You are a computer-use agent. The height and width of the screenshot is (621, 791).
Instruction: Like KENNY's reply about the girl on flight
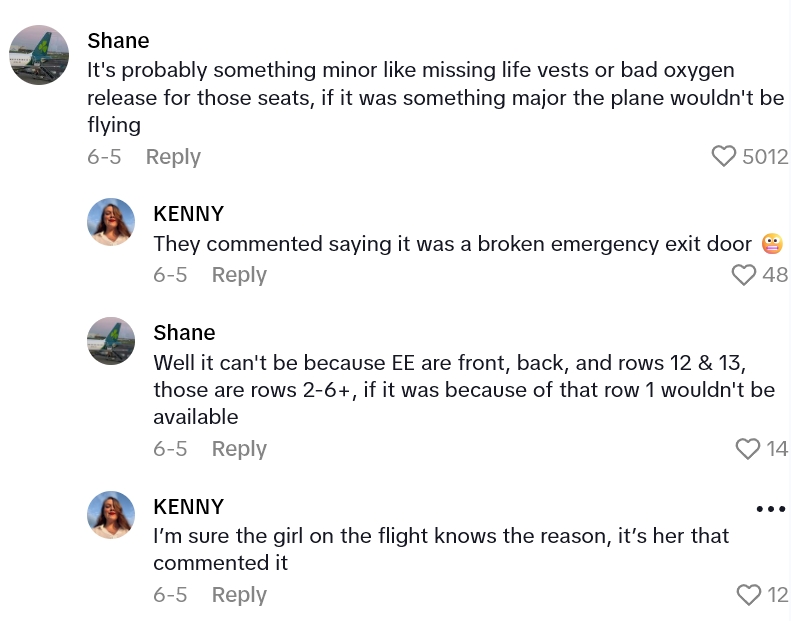(x=749, y=594)
